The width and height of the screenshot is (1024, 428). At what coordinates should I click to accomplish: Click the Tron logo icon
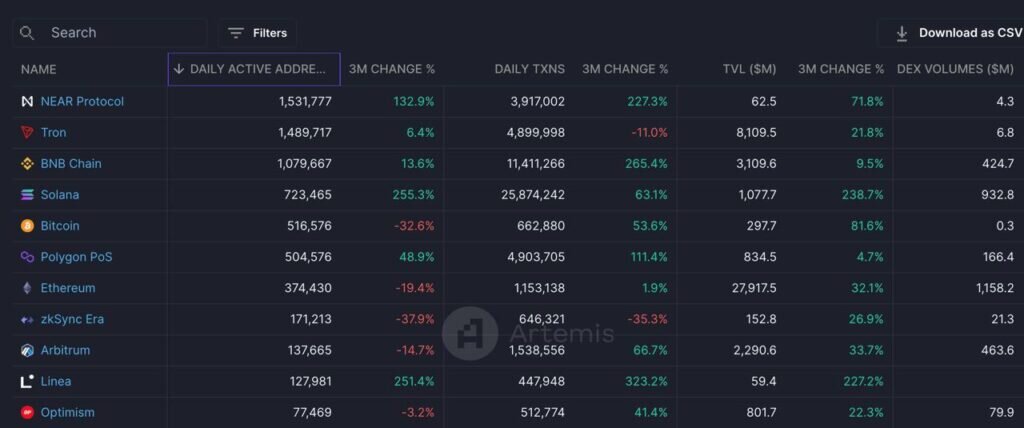pos(27,133)
